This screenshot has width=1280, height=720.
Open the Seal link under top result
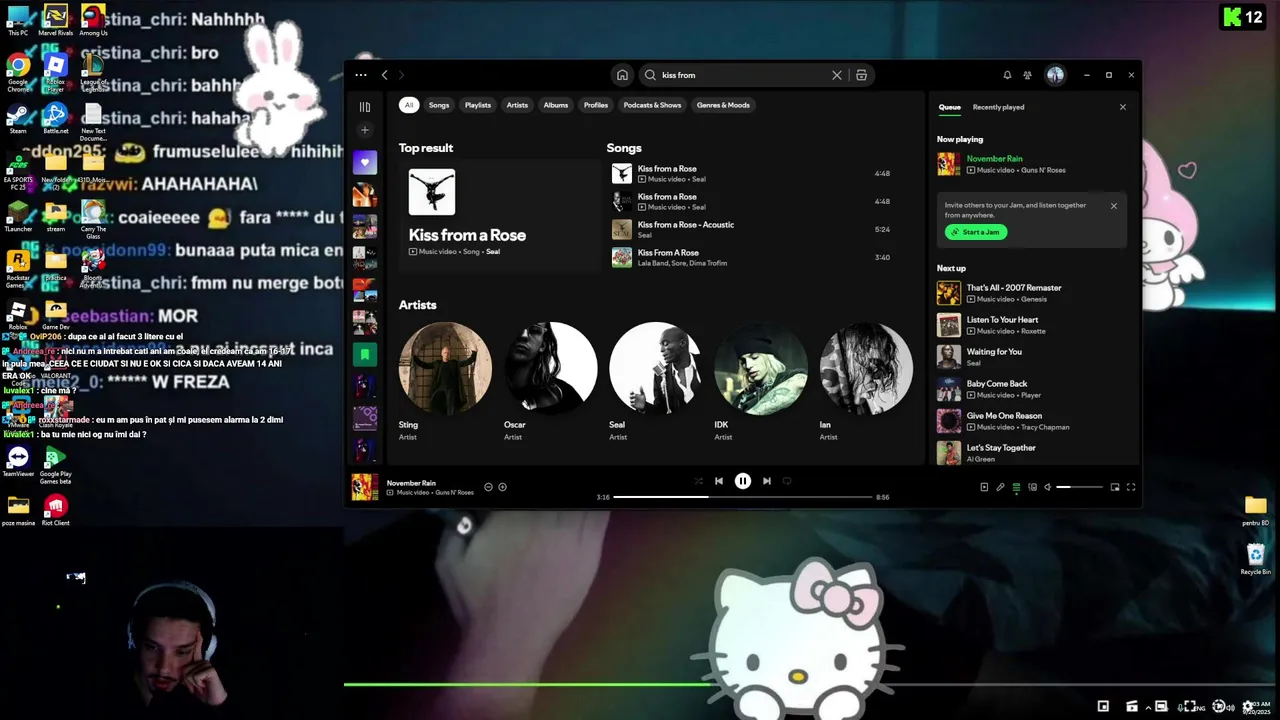click(493, 252)
